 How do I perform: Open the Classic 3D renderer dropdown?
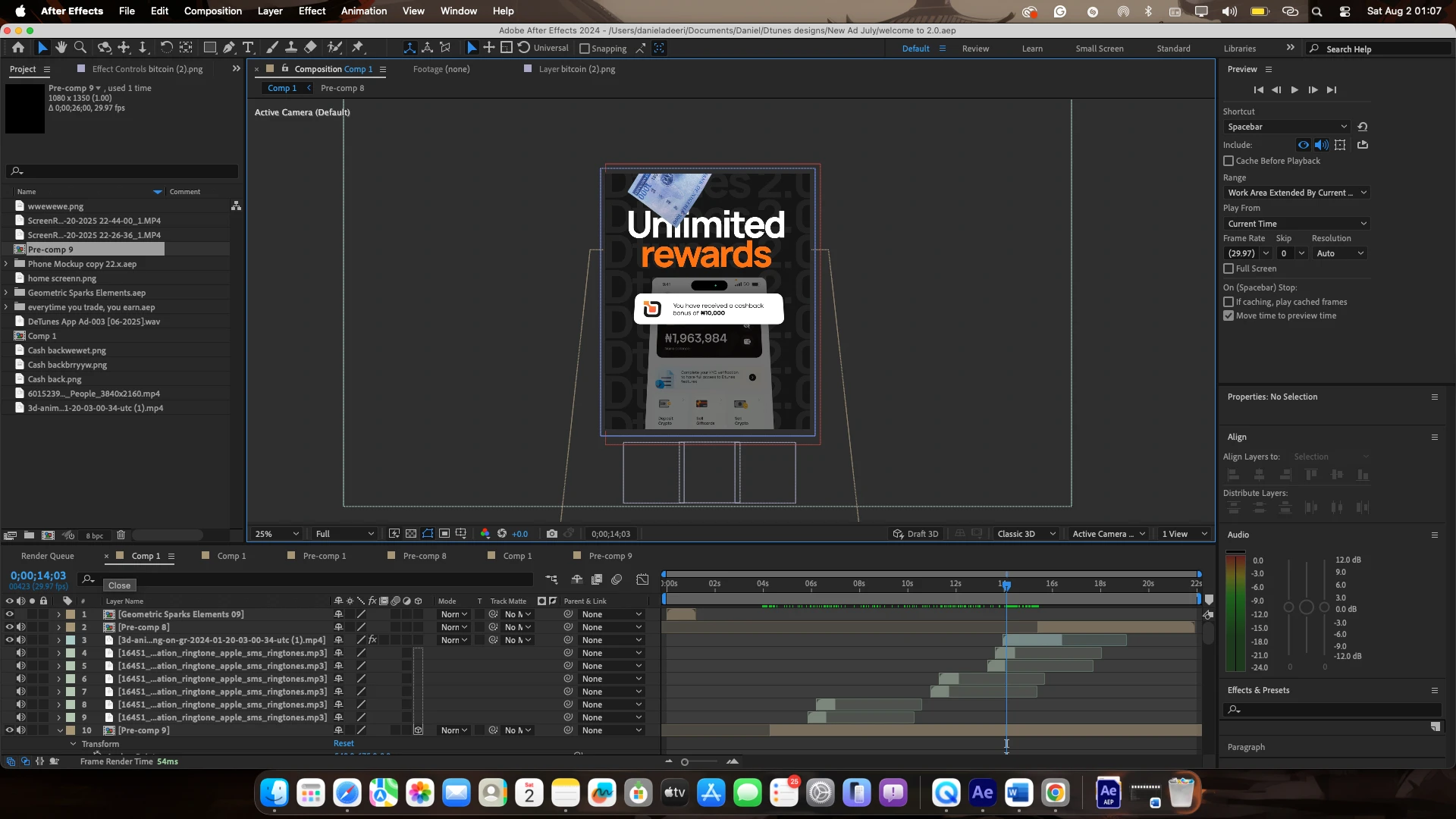click(1026, 534)
